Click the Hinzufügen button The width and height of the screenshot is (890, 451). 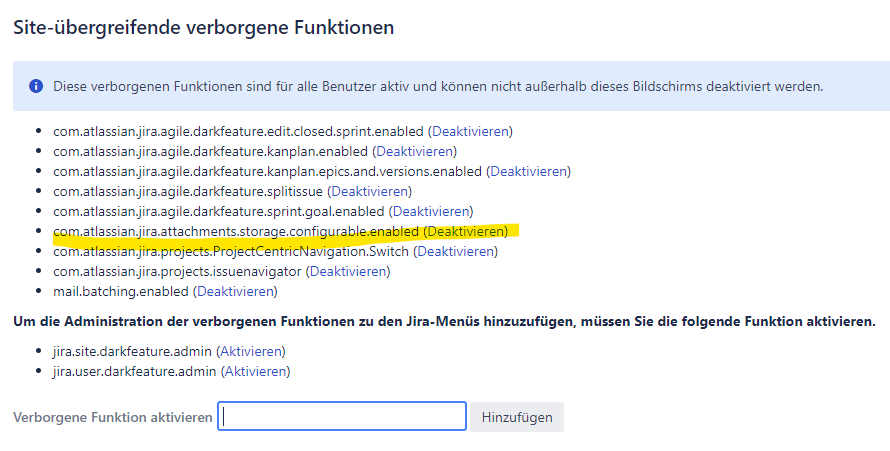(x=517, y=417)
